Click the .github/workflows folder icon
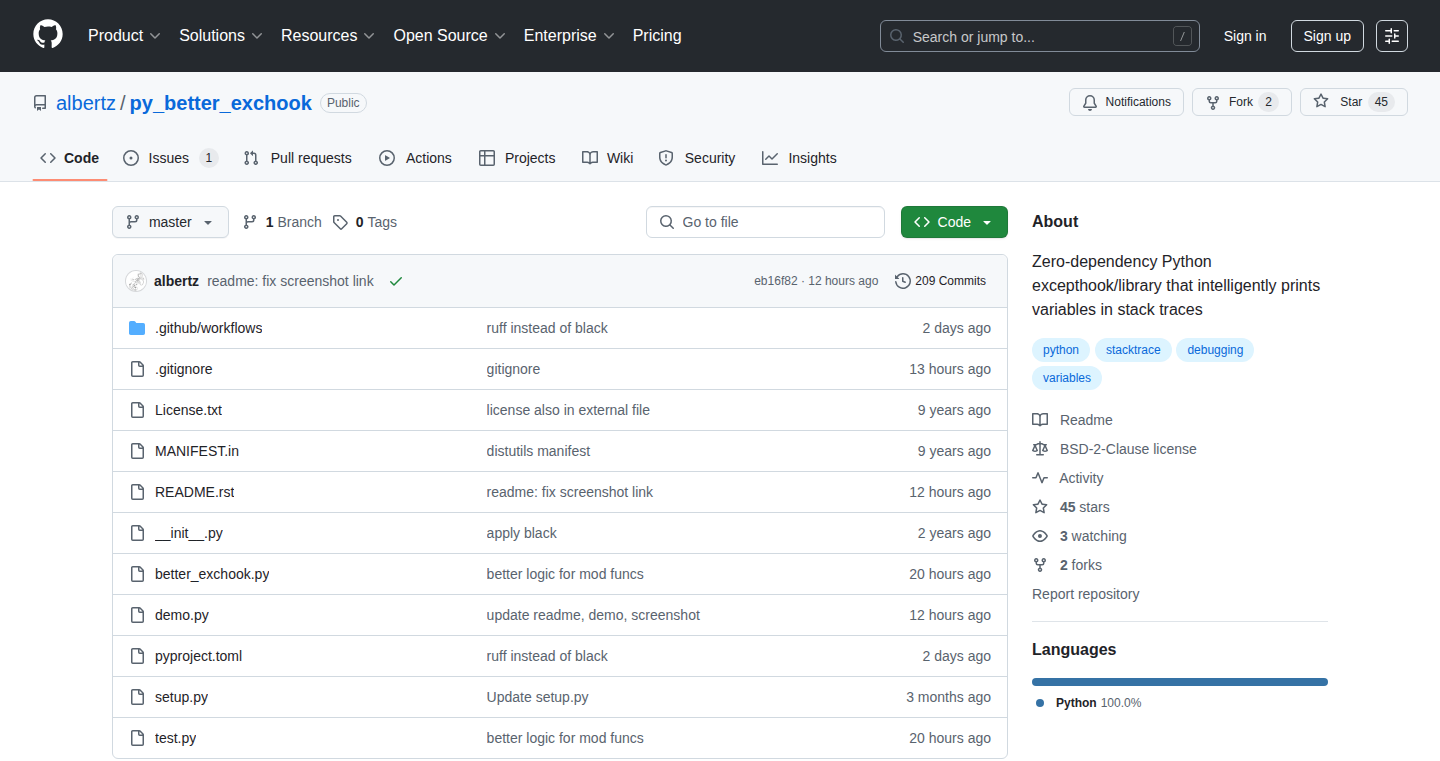This screenshot has width=1440, height=761. coord(137,328)
